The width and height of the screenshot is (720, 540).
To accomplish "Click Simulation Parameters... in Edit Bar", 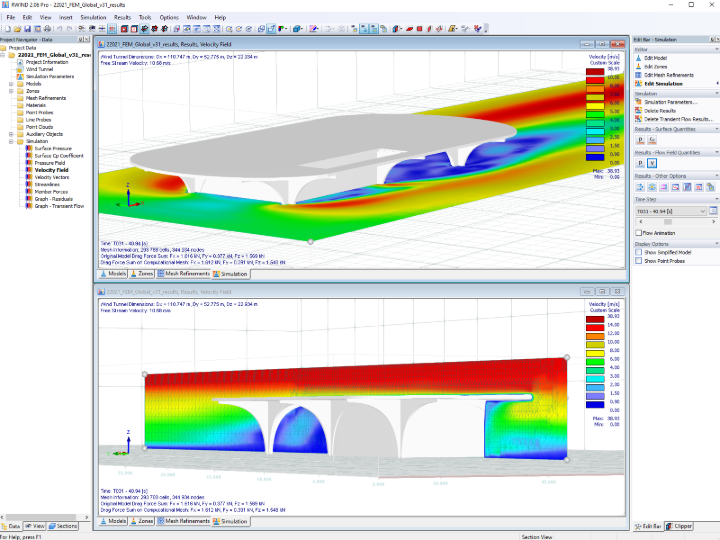I will (x=670, y=102).
